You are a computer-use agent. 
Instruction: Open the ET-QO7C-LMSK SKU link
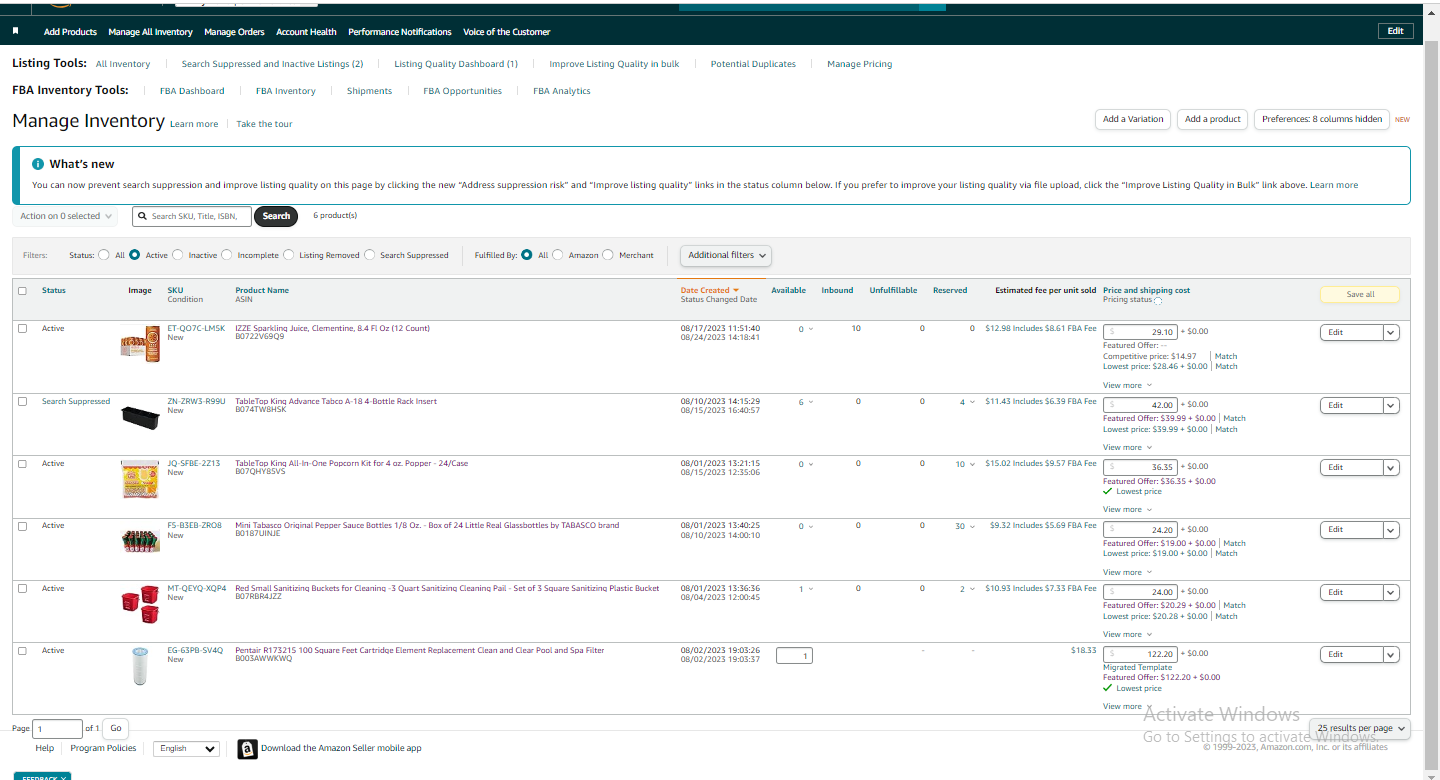[x=196, y=329]
